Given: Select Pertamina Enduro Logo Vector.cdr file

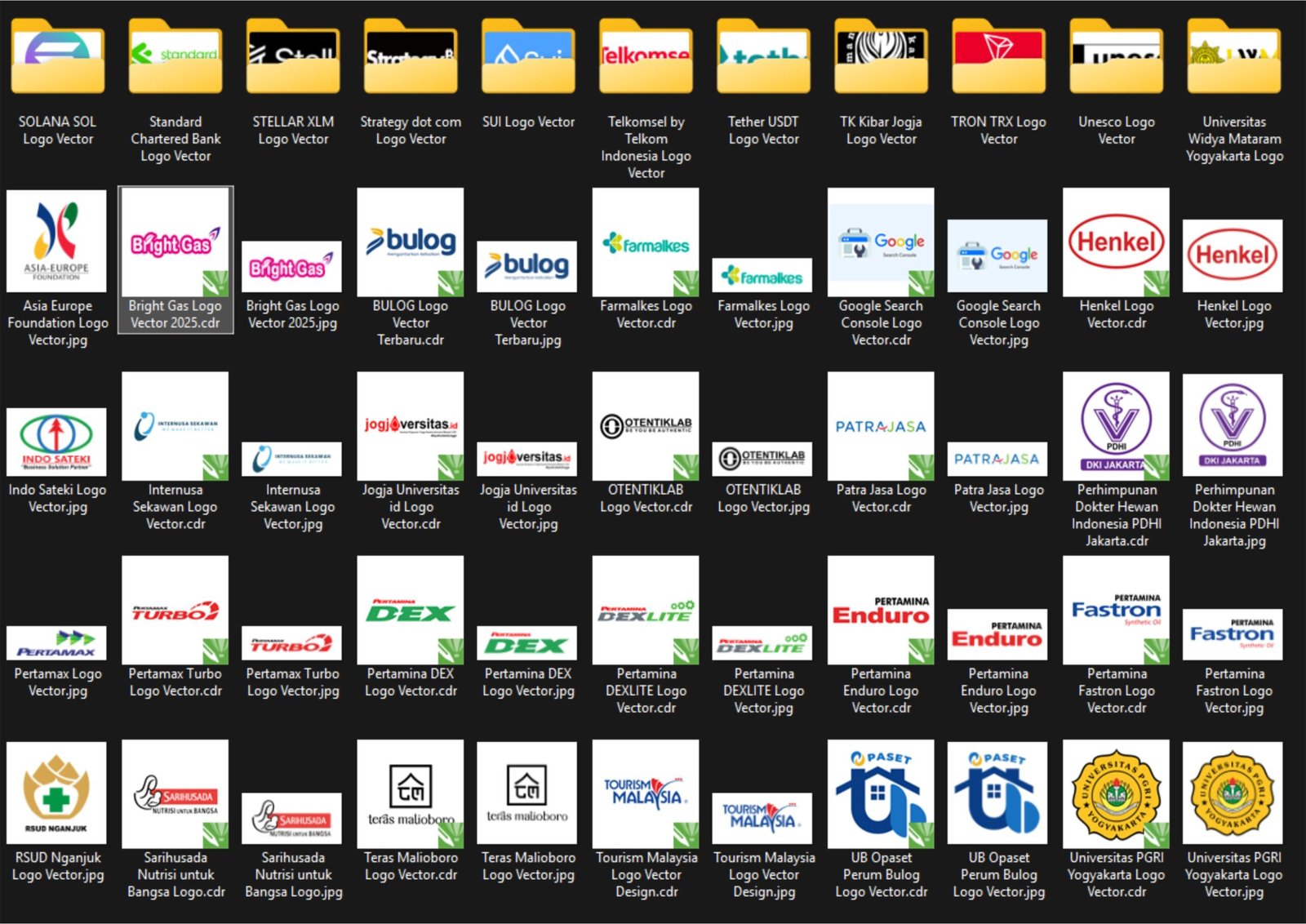Looking at the screenshot, I should 881,611.
